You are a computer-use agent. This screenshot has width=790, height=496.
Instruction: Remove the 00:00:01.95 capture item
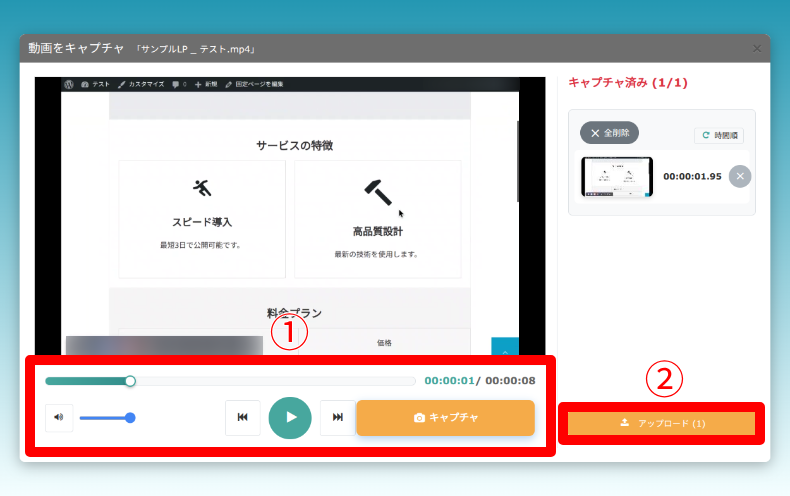click(x=740, y=176)
